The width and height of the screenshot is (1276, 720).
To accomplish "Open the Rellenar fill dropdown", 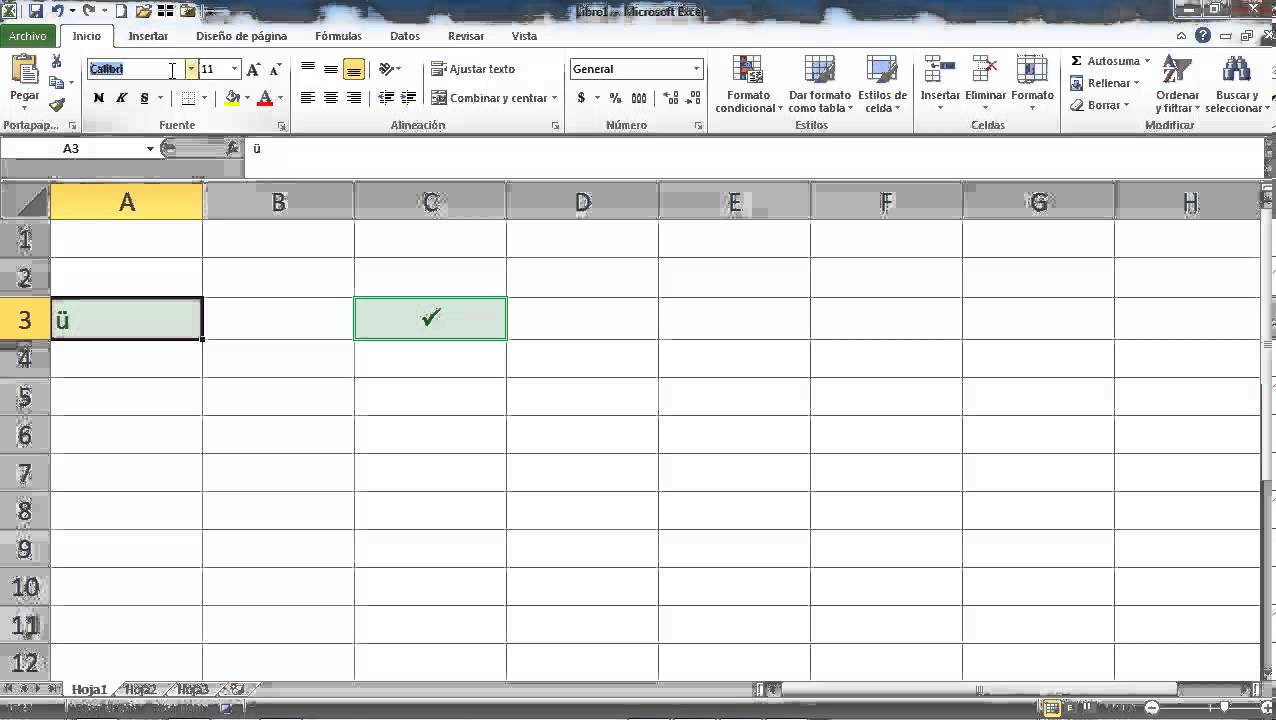I will (1105, 83).
